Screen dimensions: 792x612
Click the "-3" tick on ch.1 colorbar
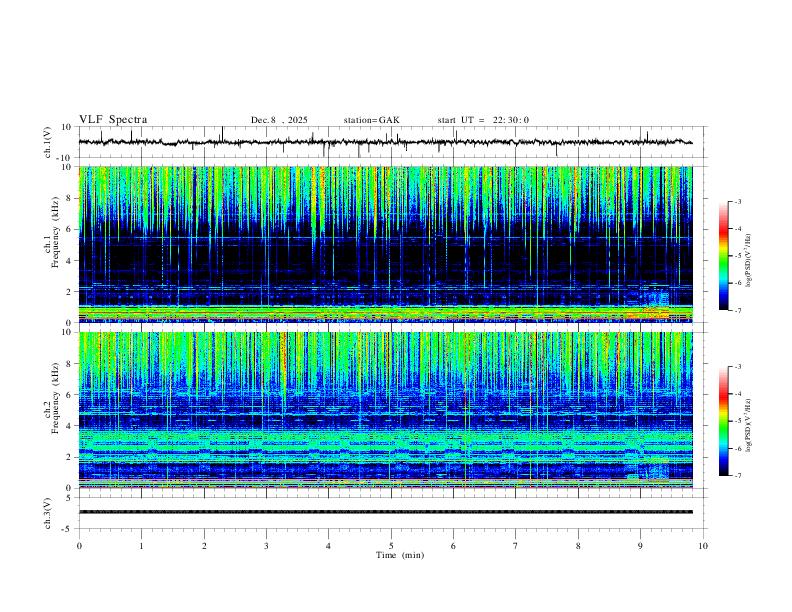(738, 201)
